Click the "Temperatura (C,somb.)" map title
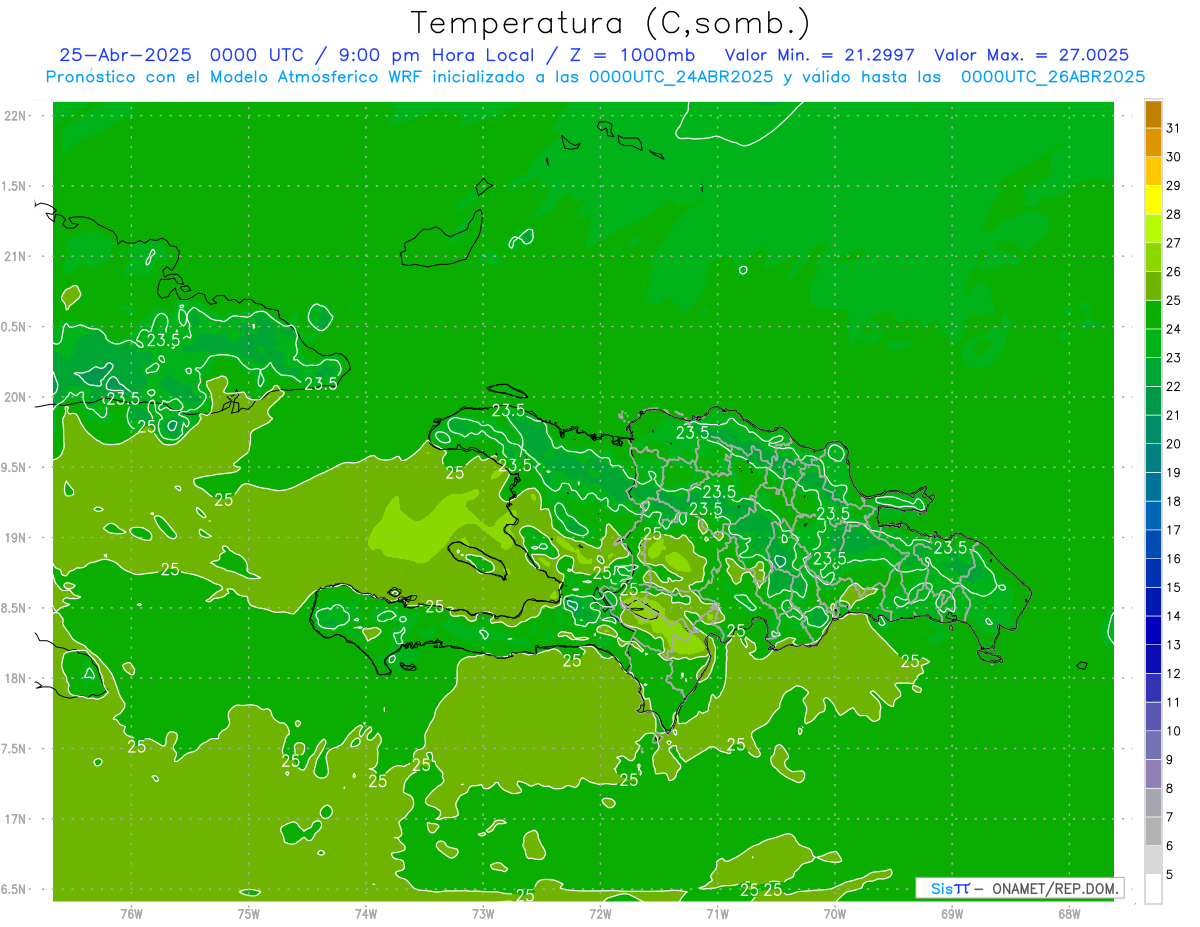 pos(611,22)
